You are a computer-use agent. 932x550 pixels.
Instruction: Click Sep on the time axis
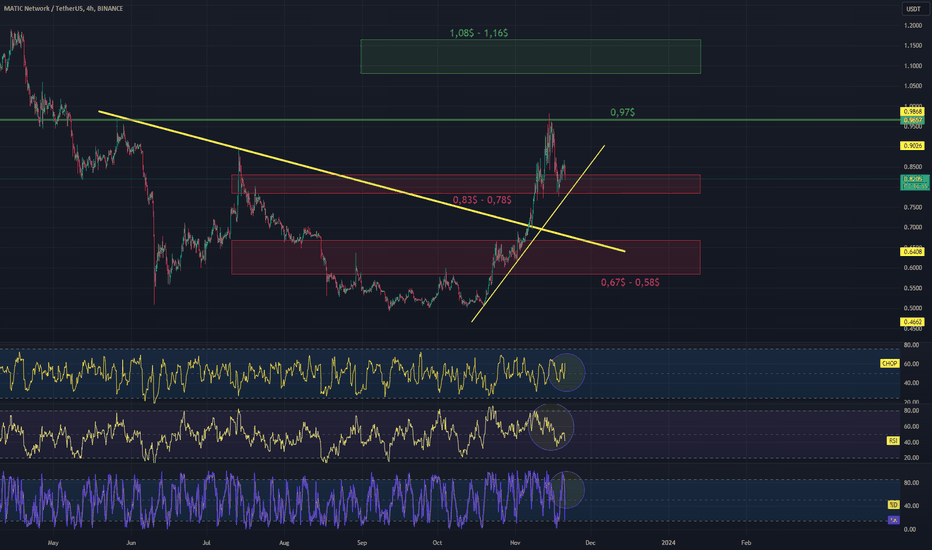(x=362, y=543)
